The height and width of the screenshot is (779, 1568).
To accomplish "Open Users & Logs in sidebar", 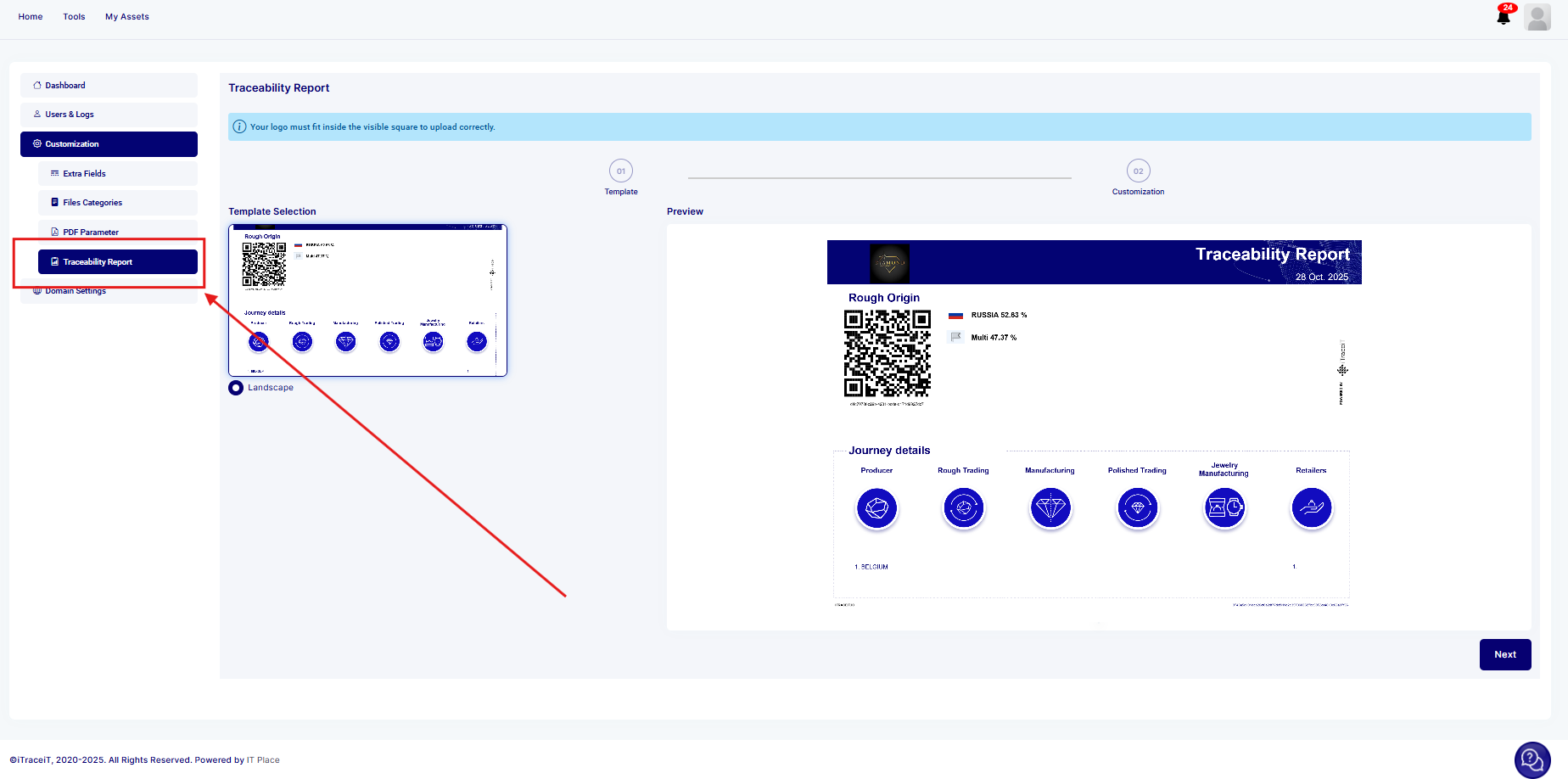I will [70, 115].
